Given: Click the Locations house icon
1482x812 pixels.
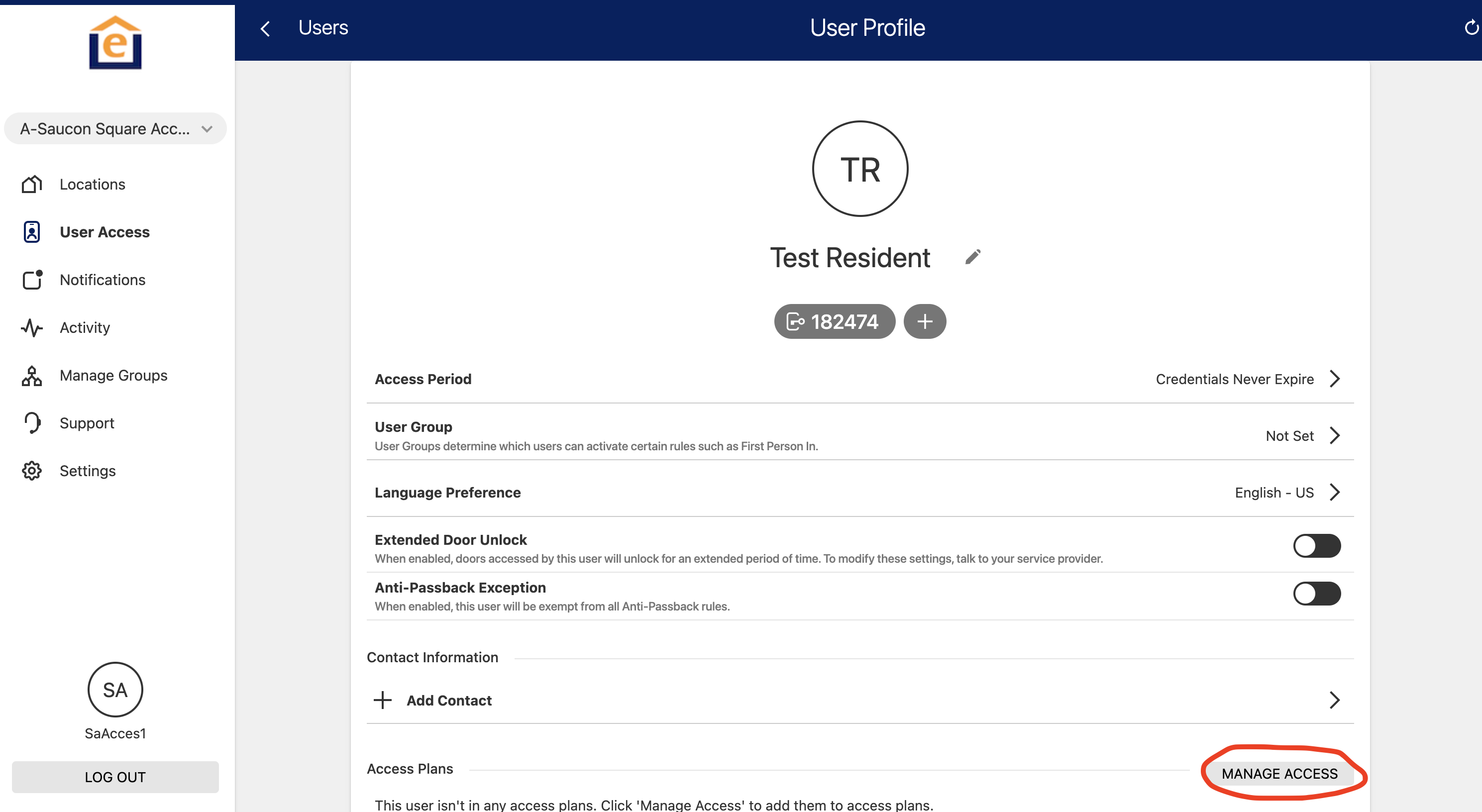Looking at the screenshot, I should point(32,184).
